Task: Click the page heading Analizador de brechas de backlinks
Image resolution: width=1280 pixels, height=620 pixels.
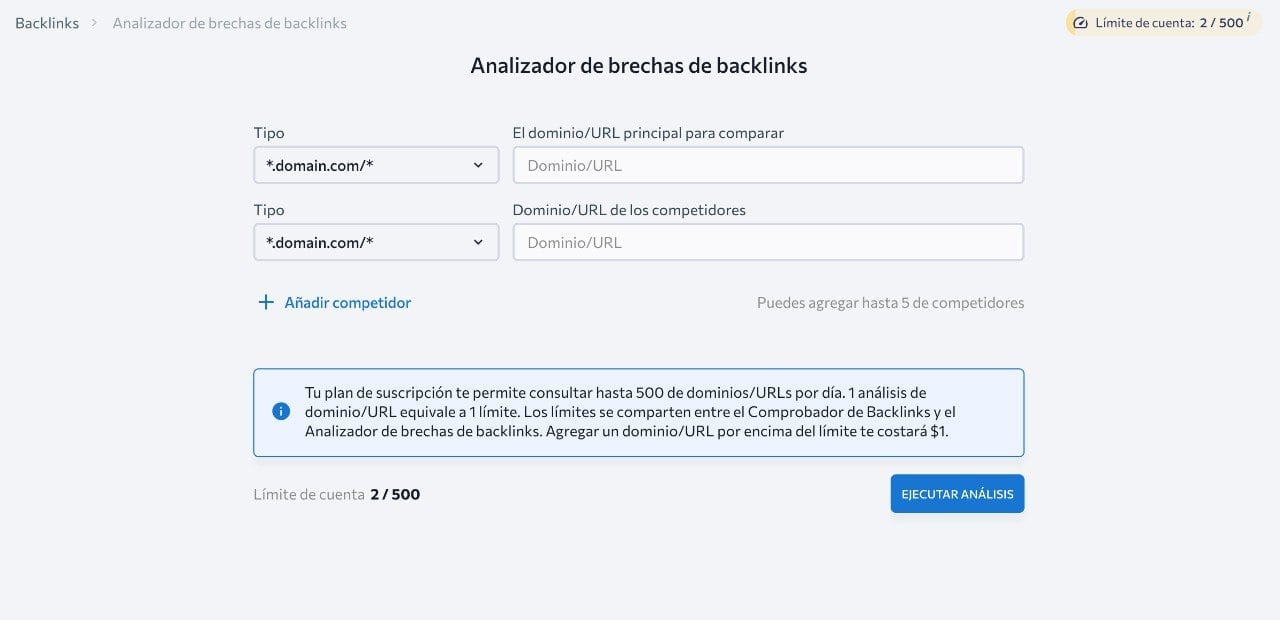Action: pyautogui.click(x=638, y=66)
